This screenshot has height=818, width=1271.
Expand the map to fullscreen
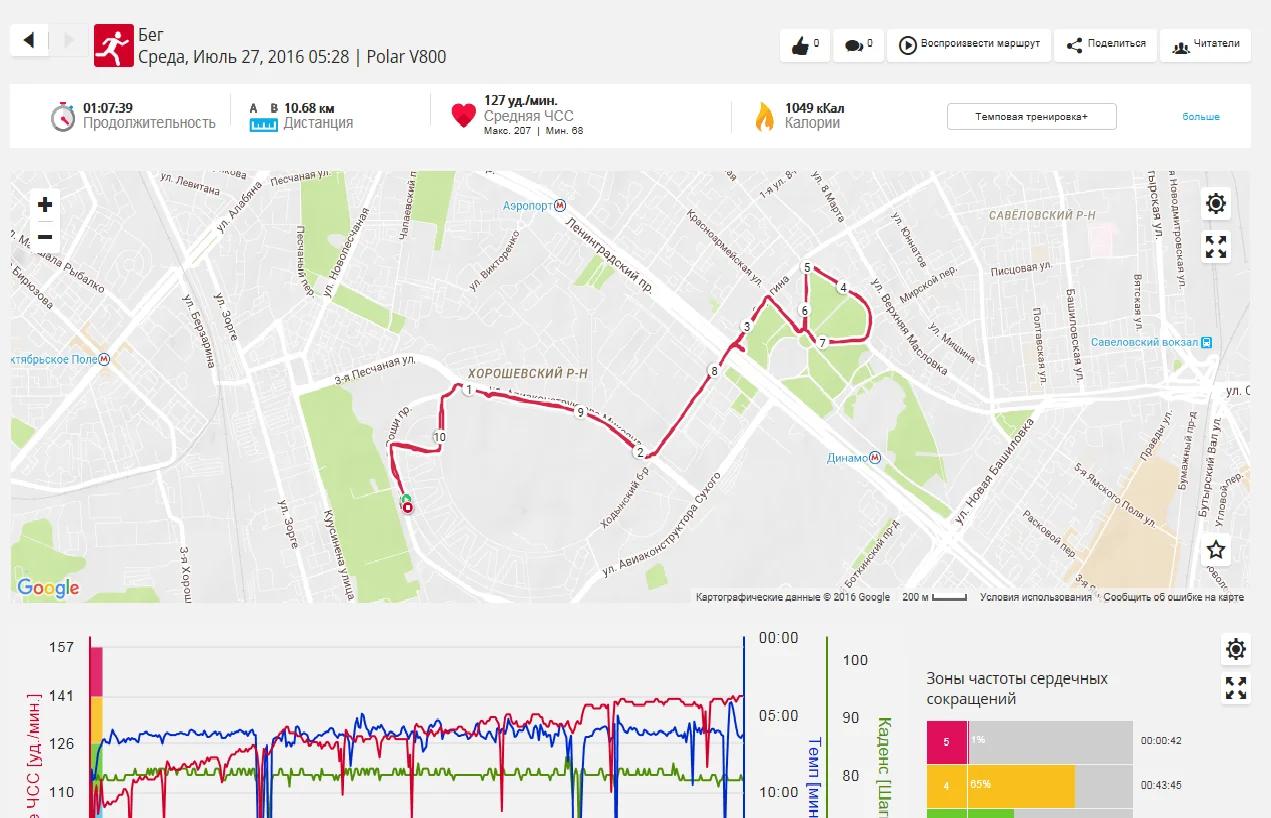pyautogui.click(x=1216, y=247)
